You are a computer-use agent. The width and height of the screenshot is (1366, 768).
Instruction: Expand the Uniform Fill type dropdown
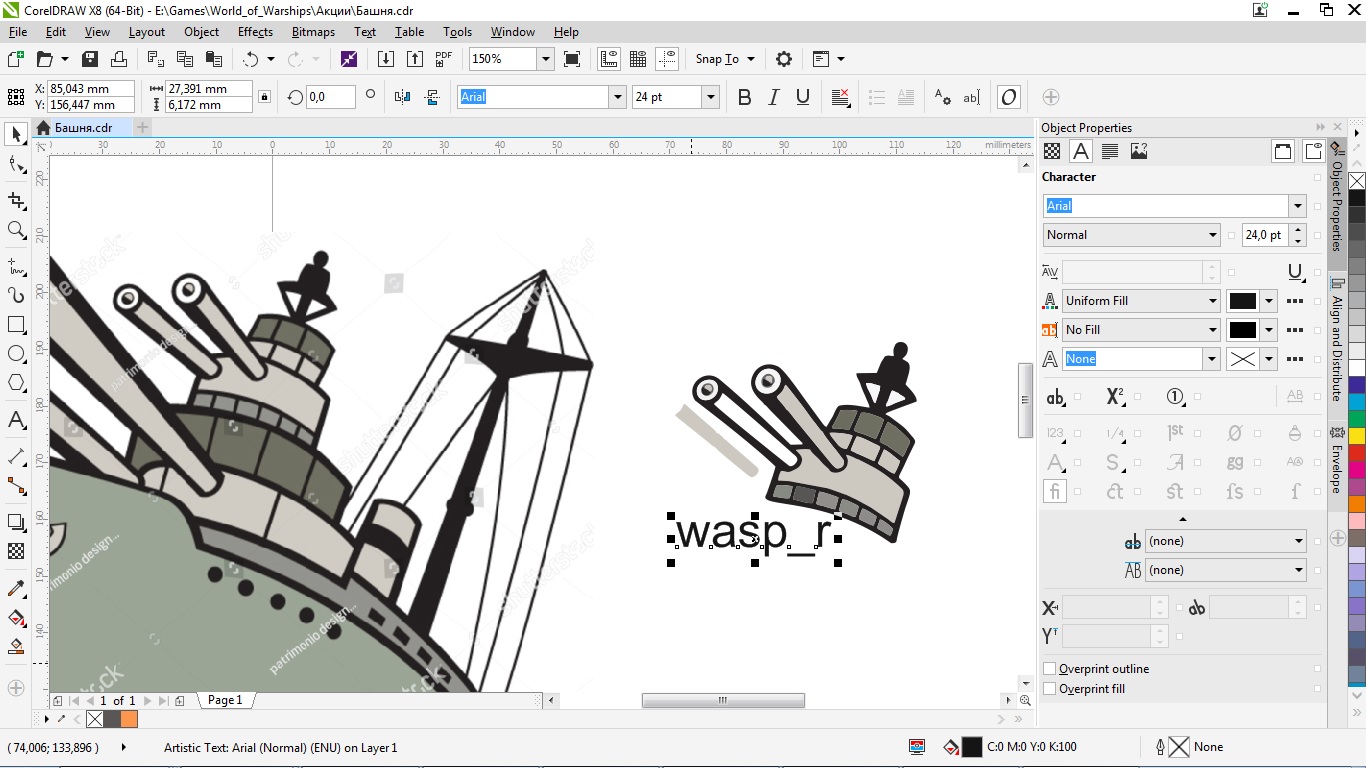tap(1211, 301)
